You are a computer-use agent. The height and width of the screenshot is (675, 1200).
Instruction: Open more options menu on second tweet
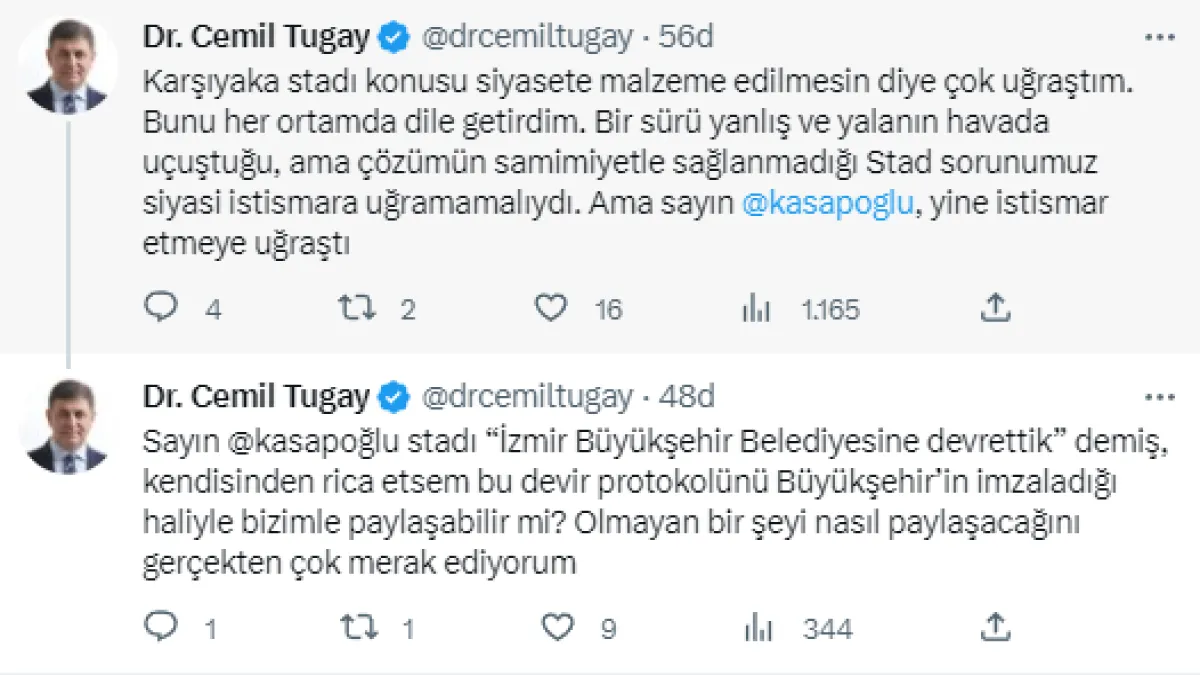[1159, 397]
